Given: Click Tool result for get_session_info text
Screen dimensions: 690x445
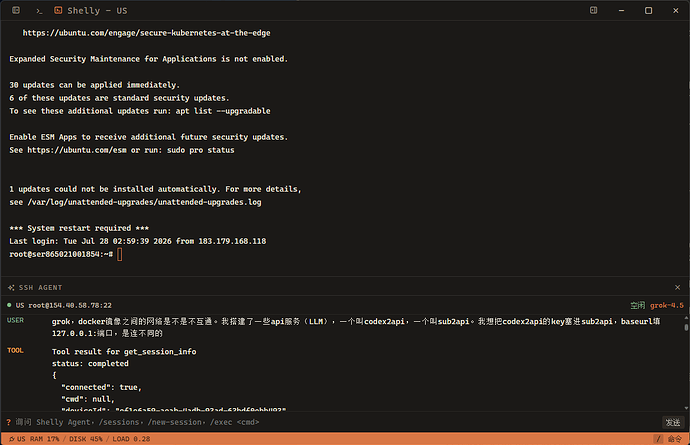Looking at the screenshot, I should pyautogui.click(x=124, y=352).
